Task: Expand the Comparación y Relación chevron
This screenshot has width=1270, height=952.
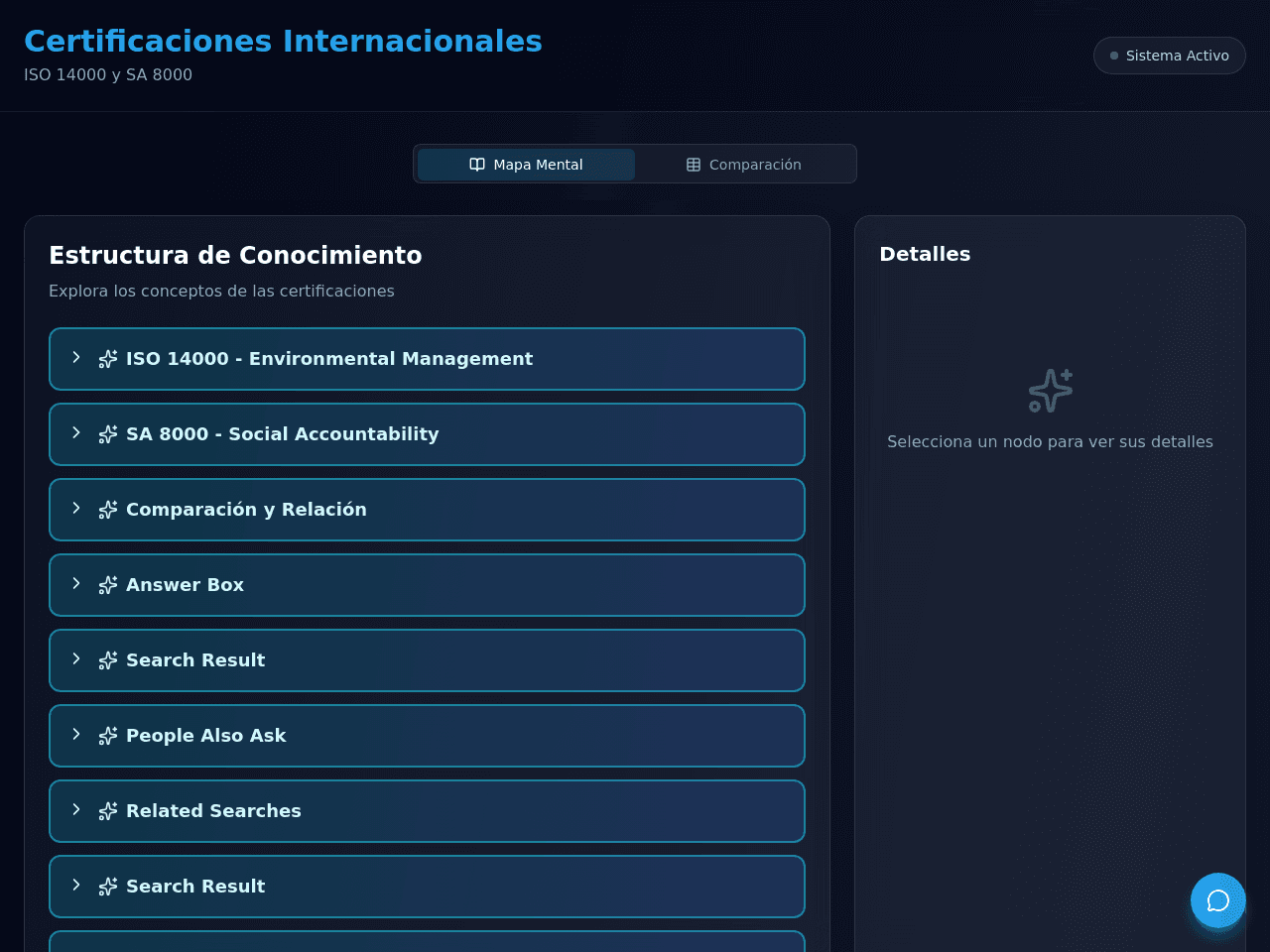Action: (x=76, y=509)
